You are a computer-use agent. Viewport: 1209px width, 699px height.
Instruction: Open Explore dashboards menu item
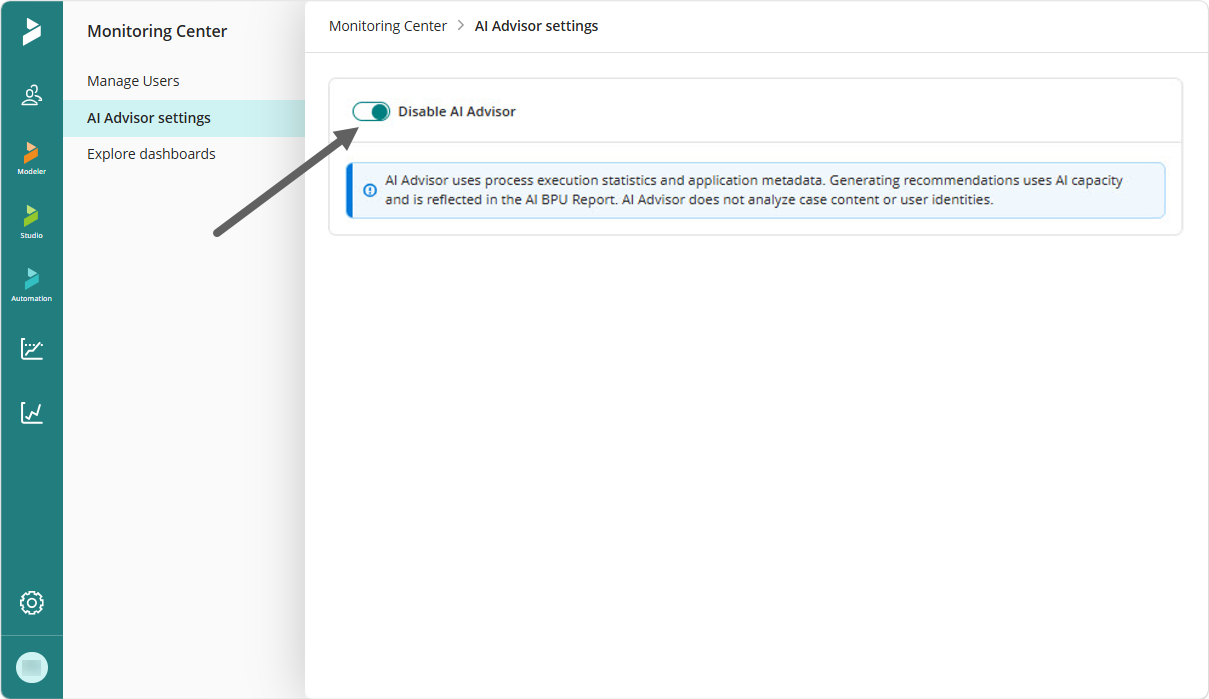tap(151, 154)
